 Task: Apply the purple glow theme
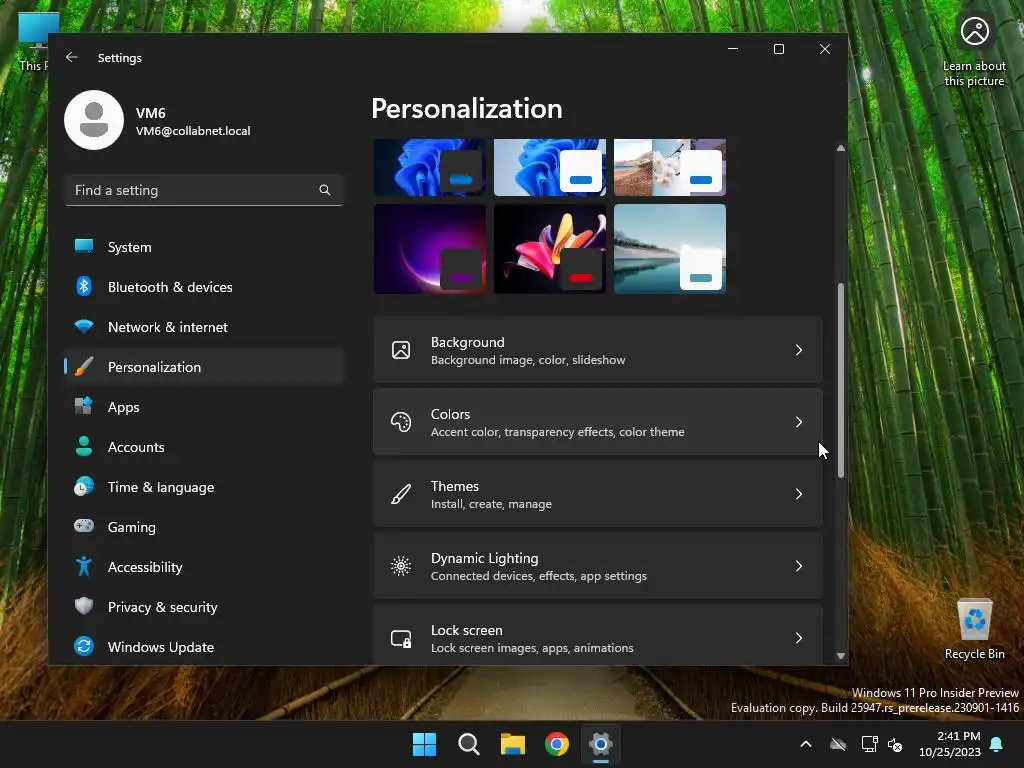tap(430, 249)
